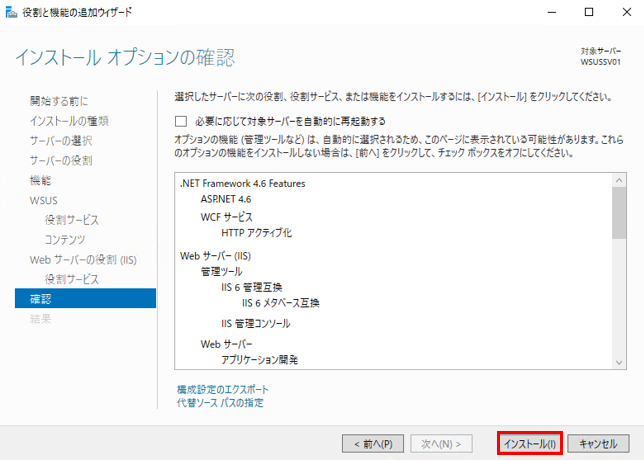Click the indented Web サーバー entry below IIS 管理コンソール

(x=226, y=344)
